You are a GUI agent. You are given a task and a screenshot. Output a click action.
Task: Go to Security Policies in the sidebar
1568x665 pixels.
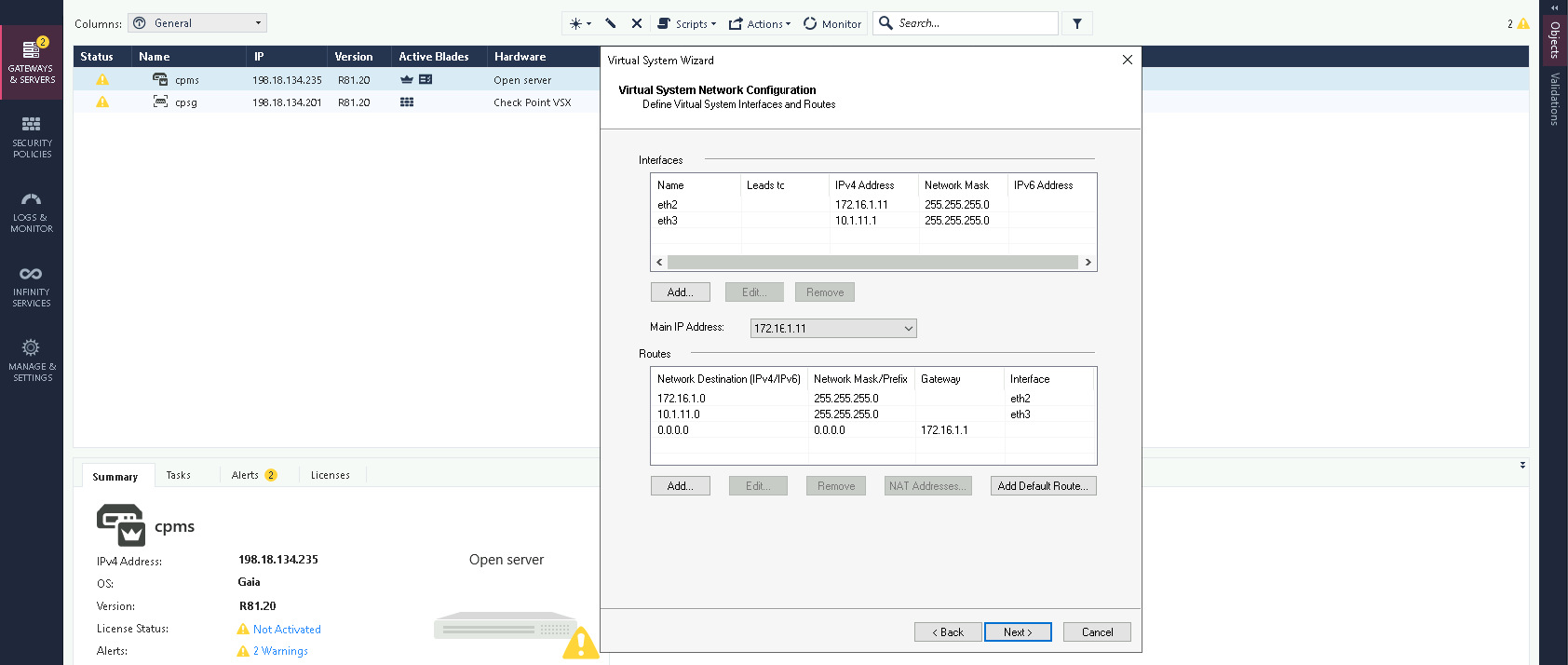[32, 137]
